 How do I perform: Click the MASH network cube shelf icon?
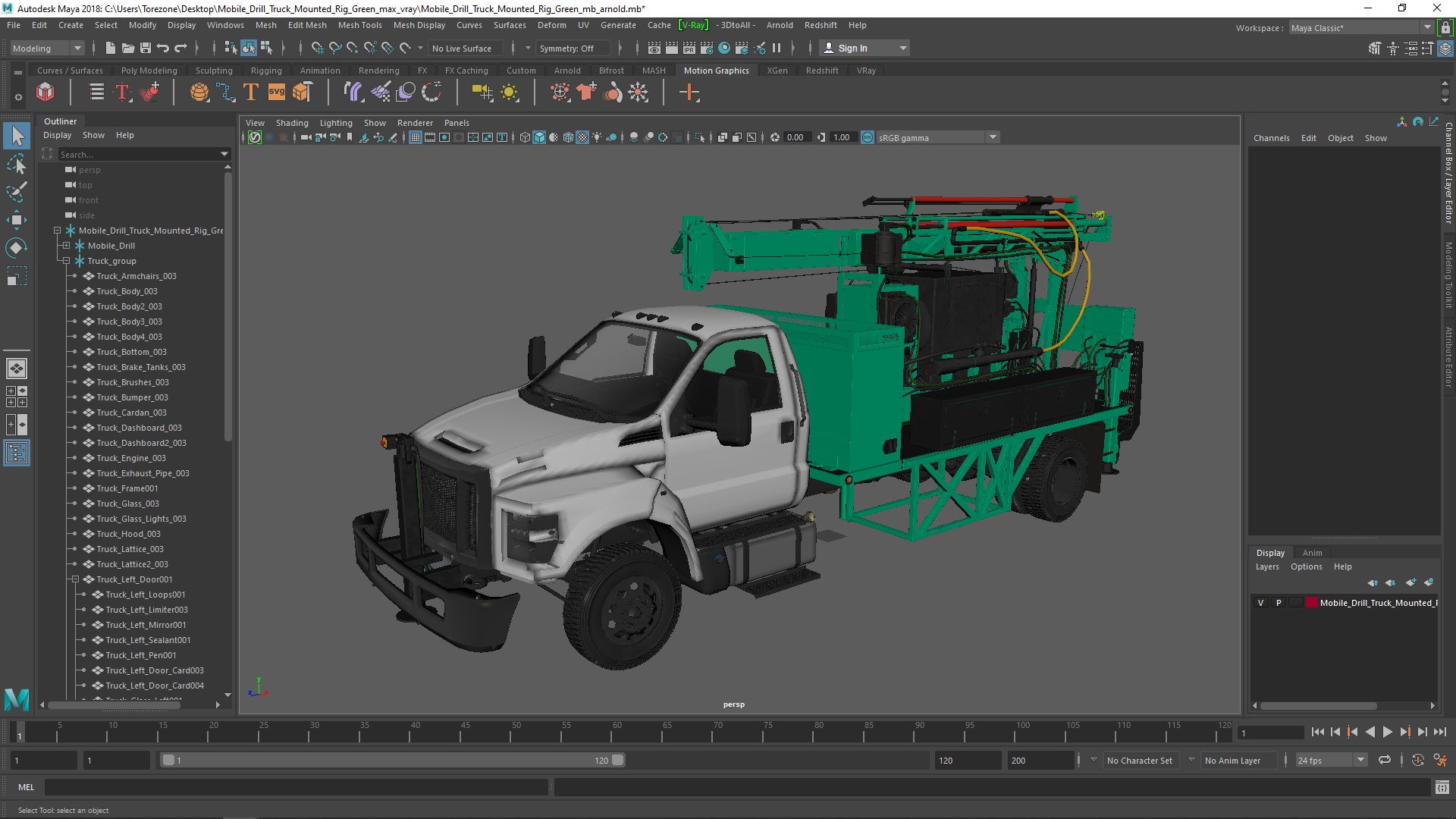pyautogui.click(x=45, y=93)
